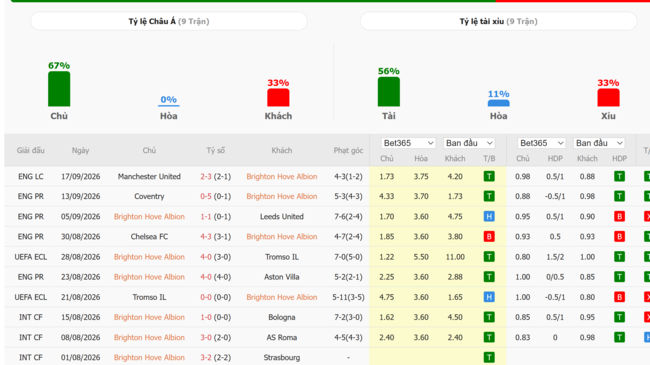
Task: Open Brighton Hove Albion link in Coventry row
Action: (x=282, y=196)
